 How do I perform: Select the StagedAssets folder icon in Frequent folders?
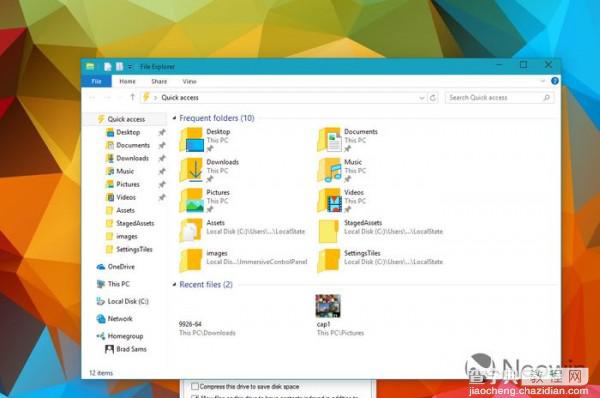coord(329,231)
